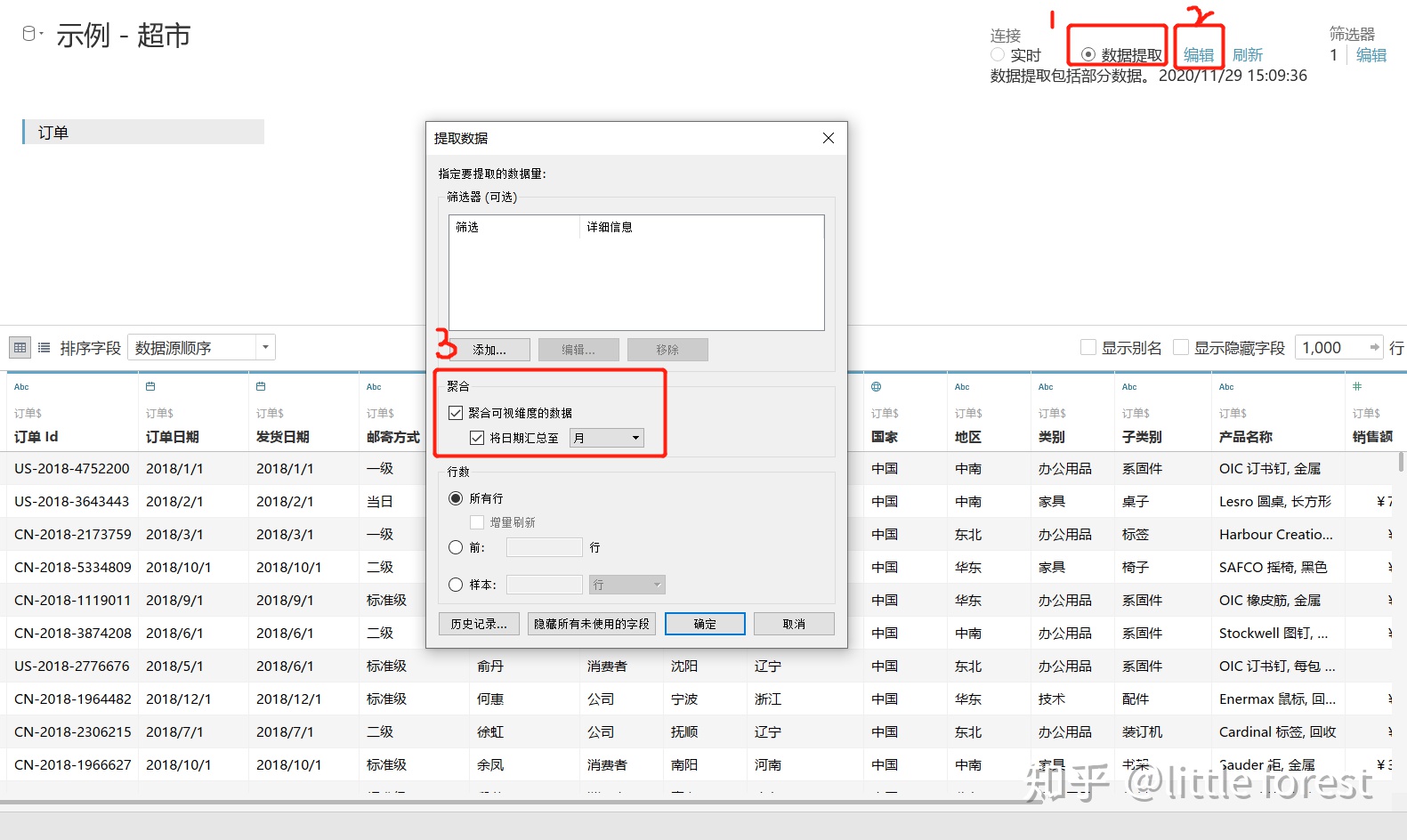1407x840 pixels.
Task: Click Abc type icon above 产品名称
Action: (x=1226, y=387)
